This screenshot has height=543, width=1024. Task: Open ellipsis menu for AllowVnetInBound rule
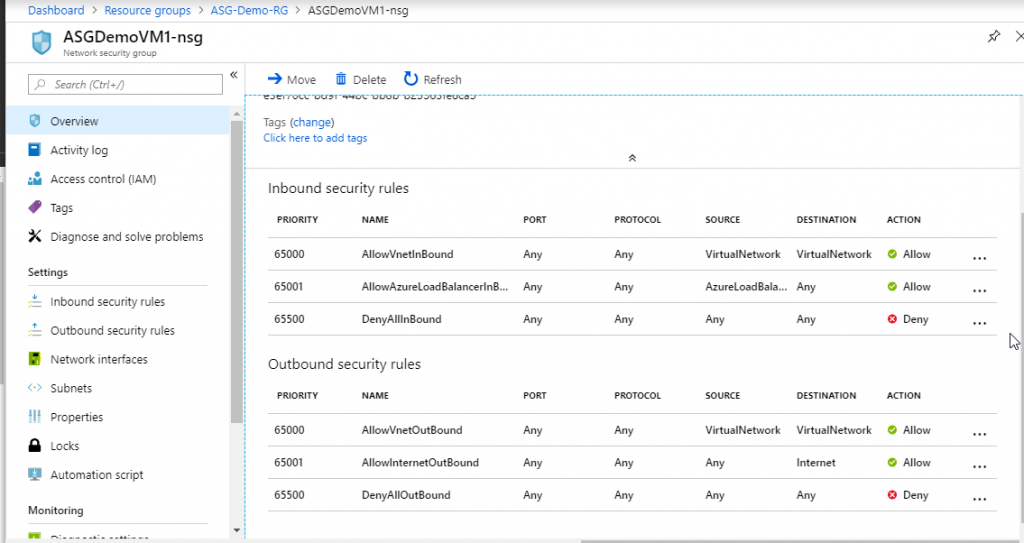[x=979, y=256]
